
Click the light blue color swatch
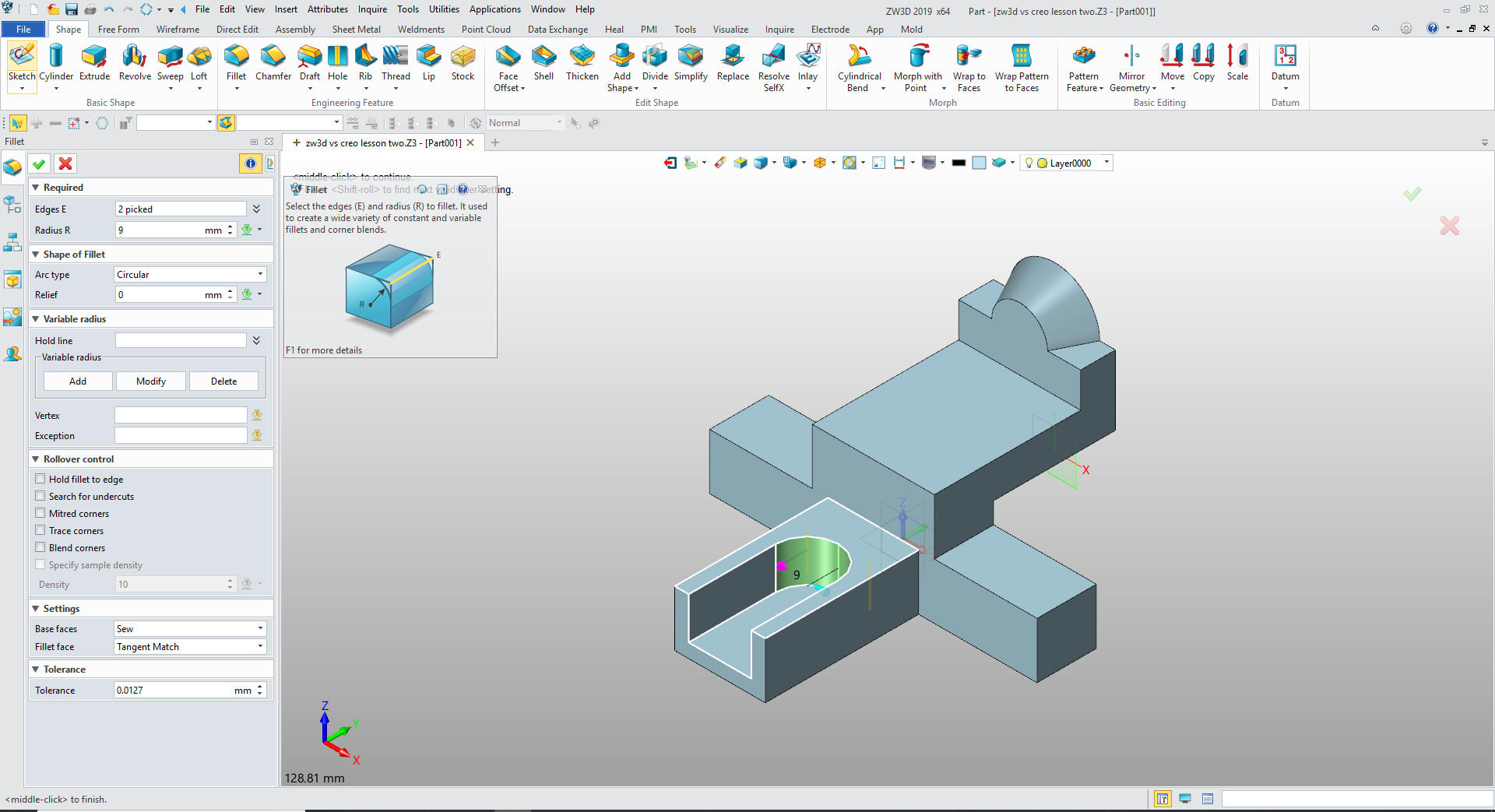[x=980, y=163]
